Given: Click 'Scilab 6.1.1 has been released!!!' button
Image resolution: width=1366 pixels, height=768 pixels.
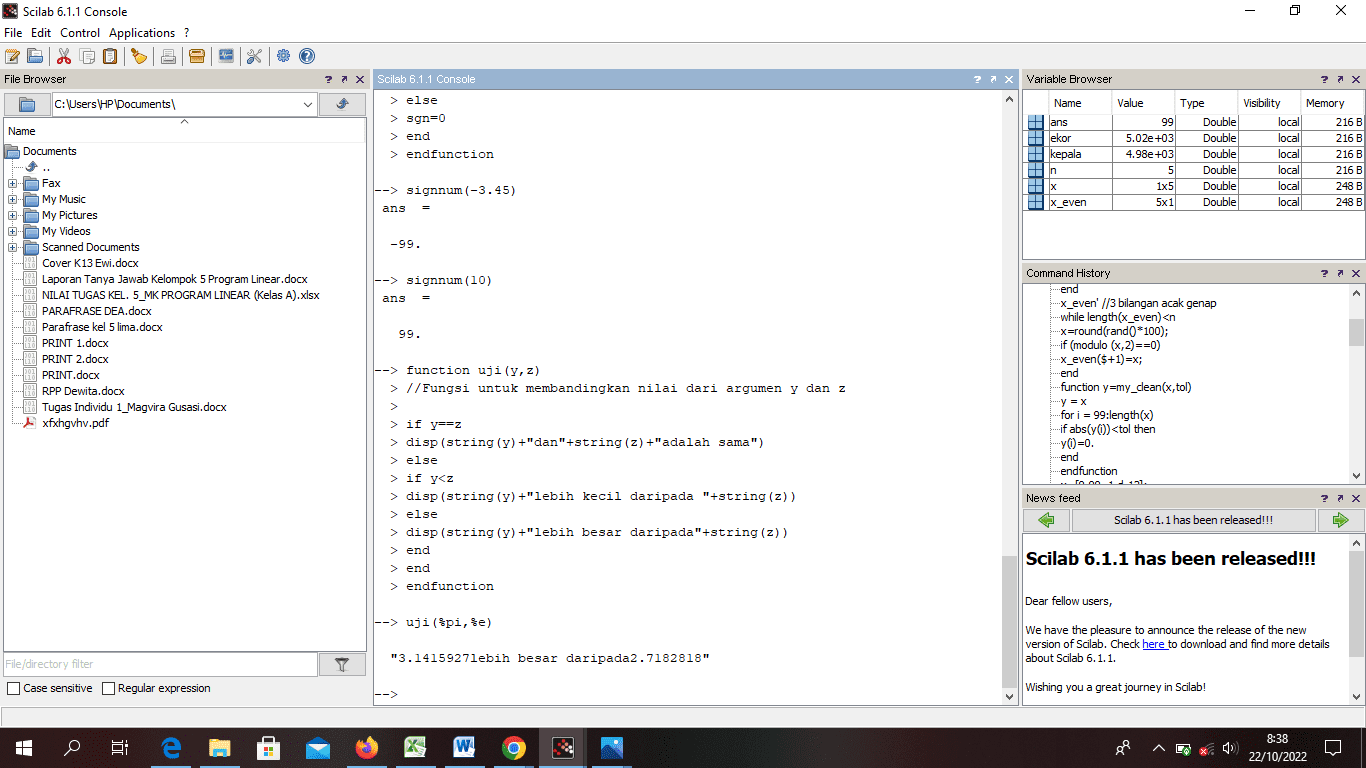Looking at the screenshot, I should (x=1194, y=520).
